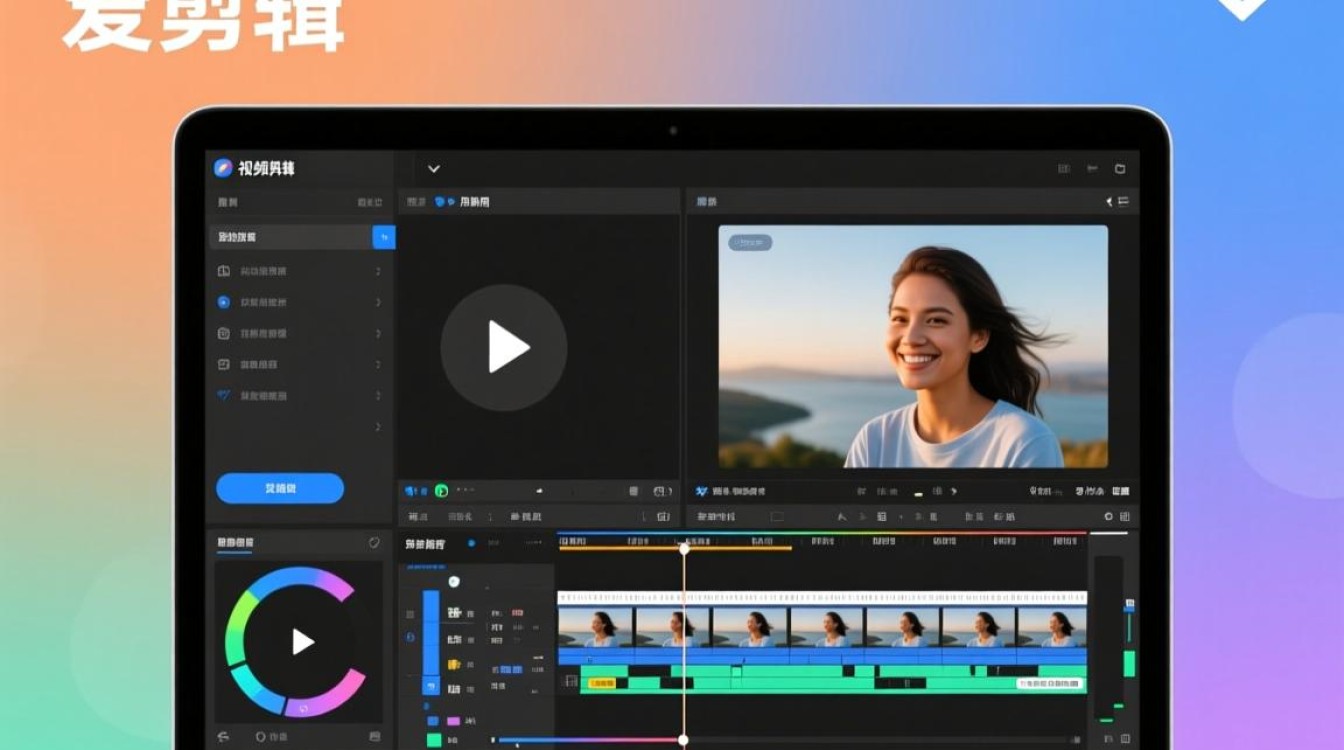The width and height of the screenshot is (1344, 750).
Task: Expand the sidebar row with the camera icon
Action: 378,333
